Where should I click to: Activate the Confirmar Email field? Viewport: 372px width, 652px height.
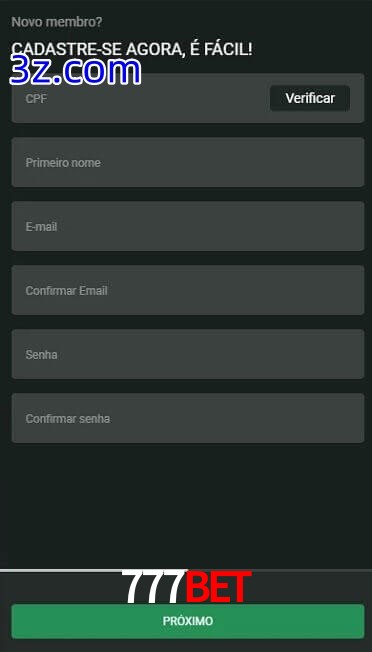coord(188,290)
